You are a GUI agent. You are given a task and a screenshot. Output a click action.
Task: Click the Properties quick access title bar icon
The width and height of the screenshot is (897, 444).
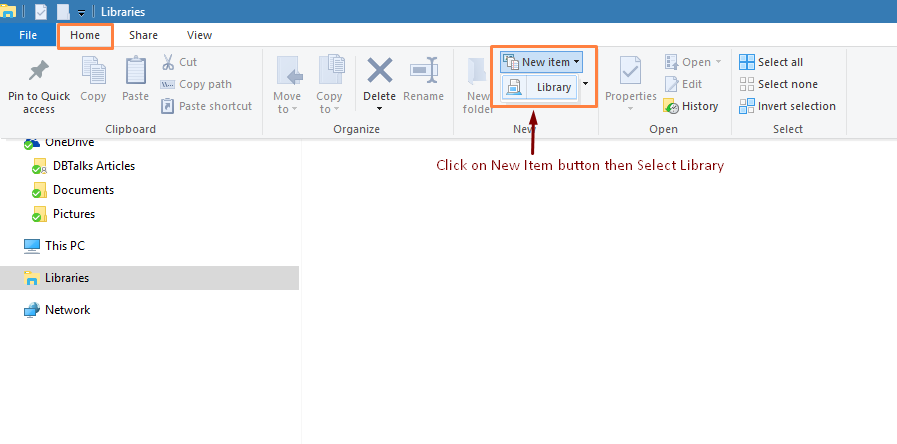pos(41,11)
